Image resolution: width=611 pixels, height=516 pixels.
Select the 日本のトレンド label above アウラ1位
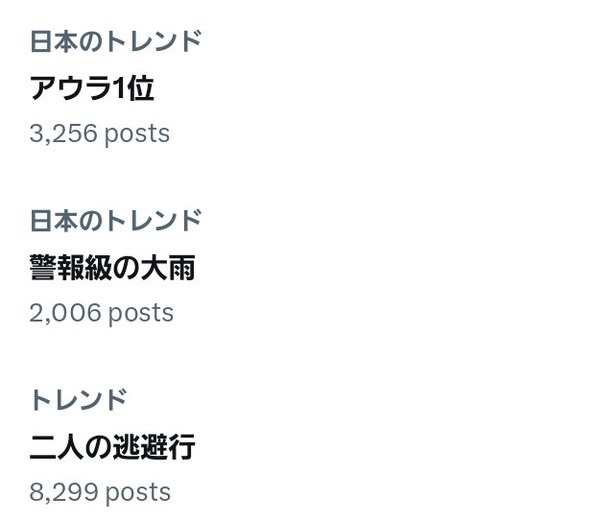115,42
